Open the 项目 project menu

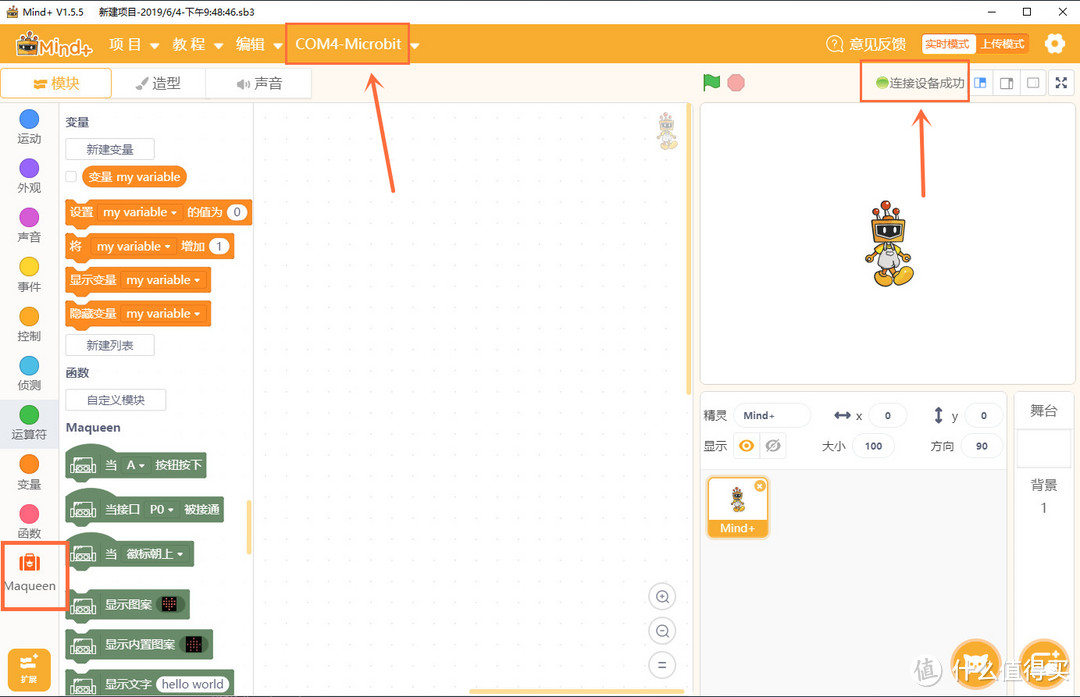coord(134,45)
